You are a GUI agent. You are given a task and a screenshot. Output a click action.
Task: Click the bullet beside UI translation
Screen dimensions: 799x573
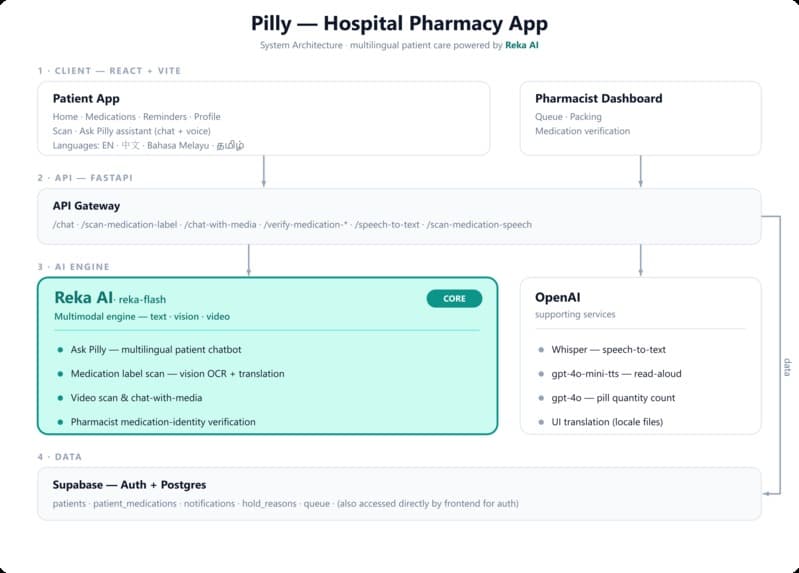(x=541, y=422)
